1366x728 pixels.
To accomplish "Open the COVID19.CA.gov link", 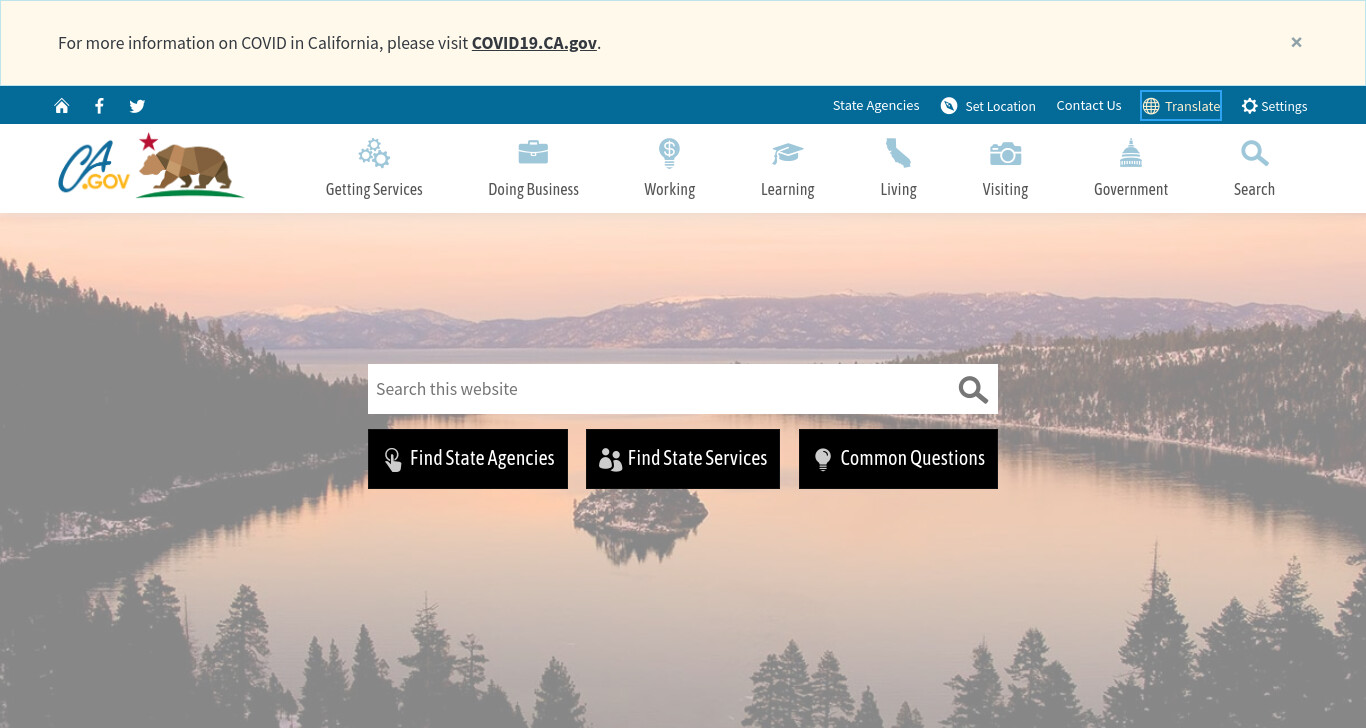I will 534,43.
